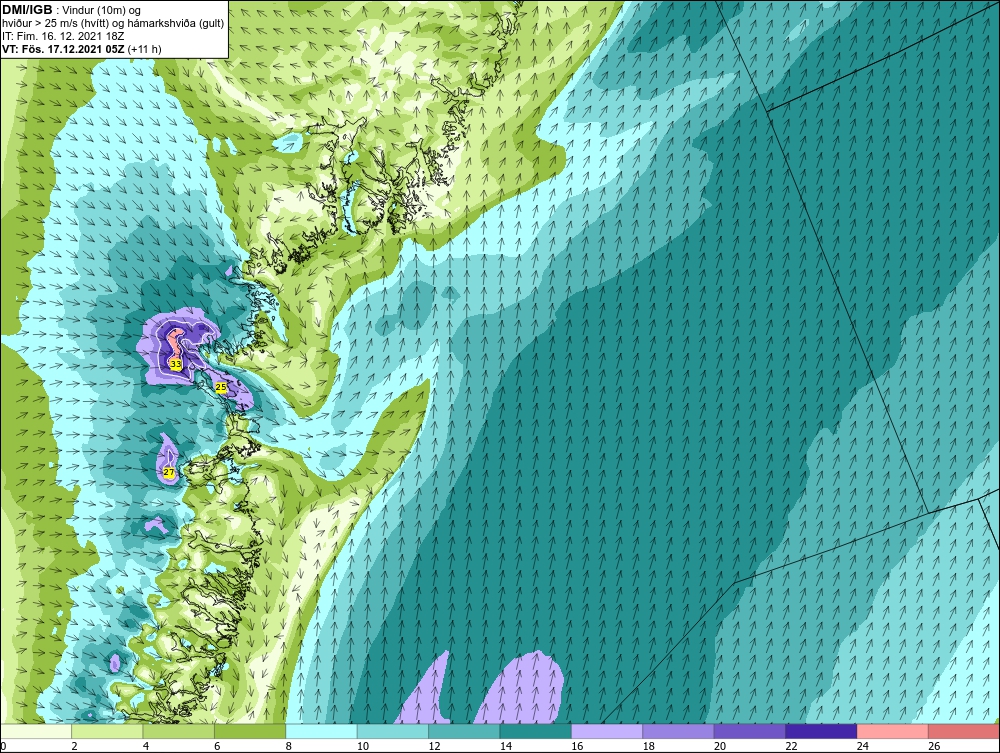Click the 8-10 m/s light cyan swatch
The image size is (1000, 753).
(x=322, y=731)
